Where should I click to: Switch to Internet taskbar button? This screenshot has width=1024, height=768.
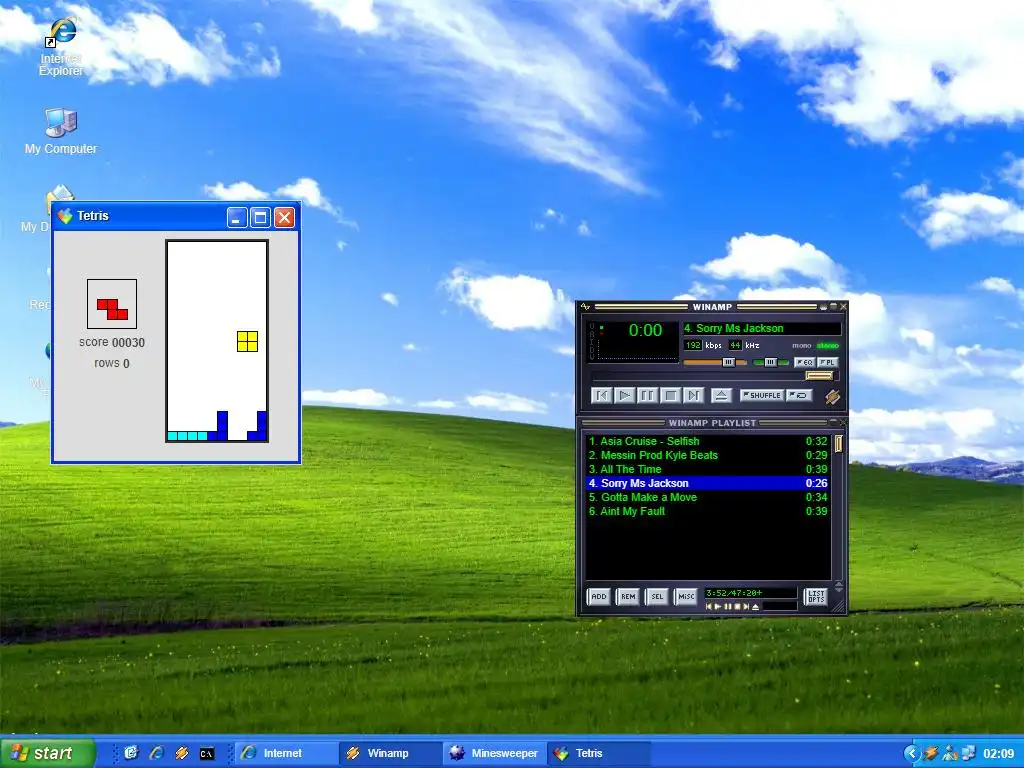[x=285, y=753]
